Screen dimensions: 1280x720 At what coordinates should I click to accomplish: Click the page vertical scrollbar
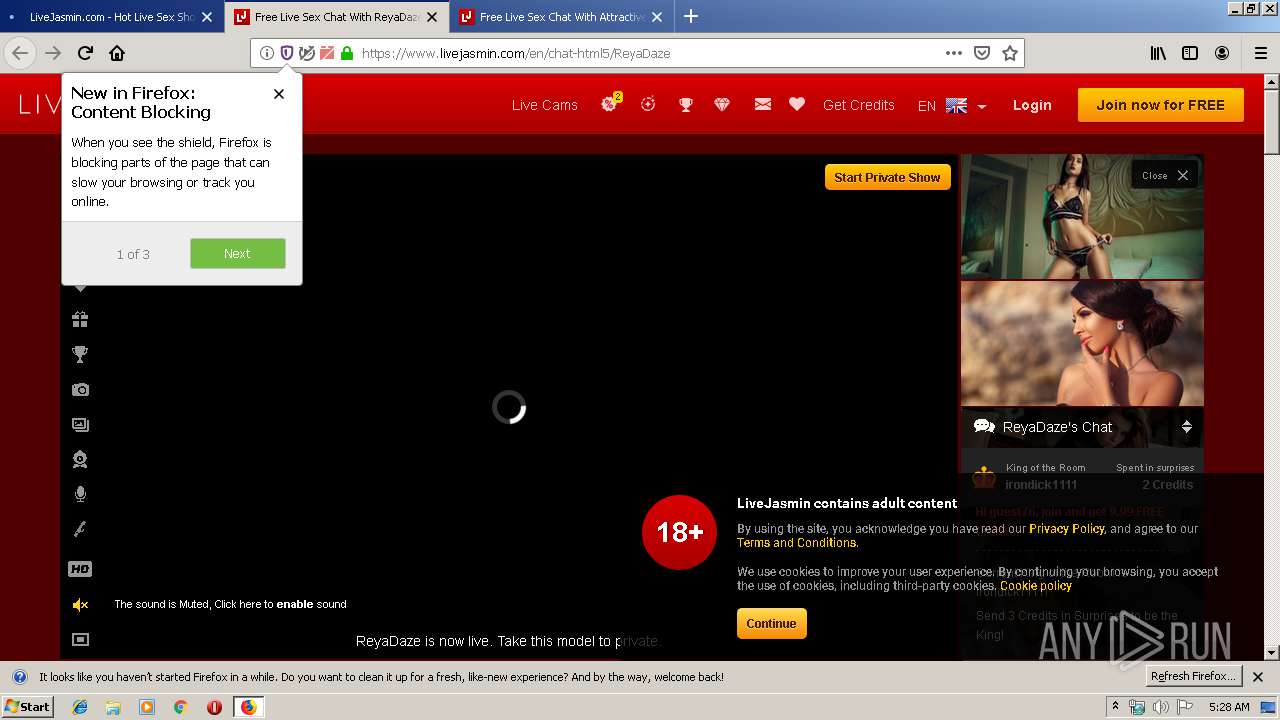(x=1272, y=366)
